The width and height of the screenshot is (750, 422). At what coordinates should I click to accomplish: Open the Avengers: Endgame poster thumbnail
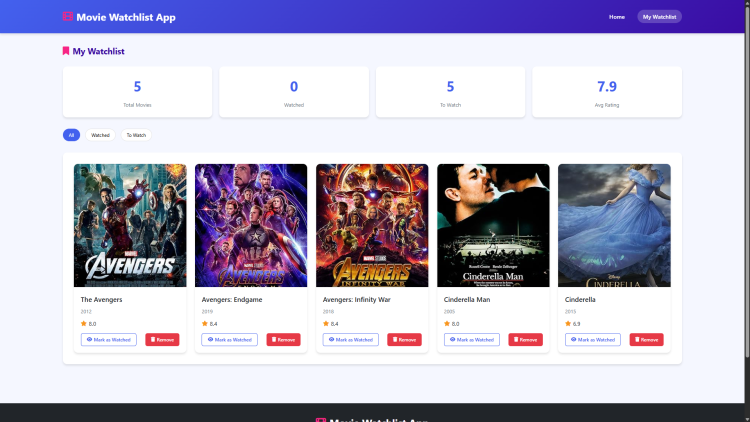point(251,225)
